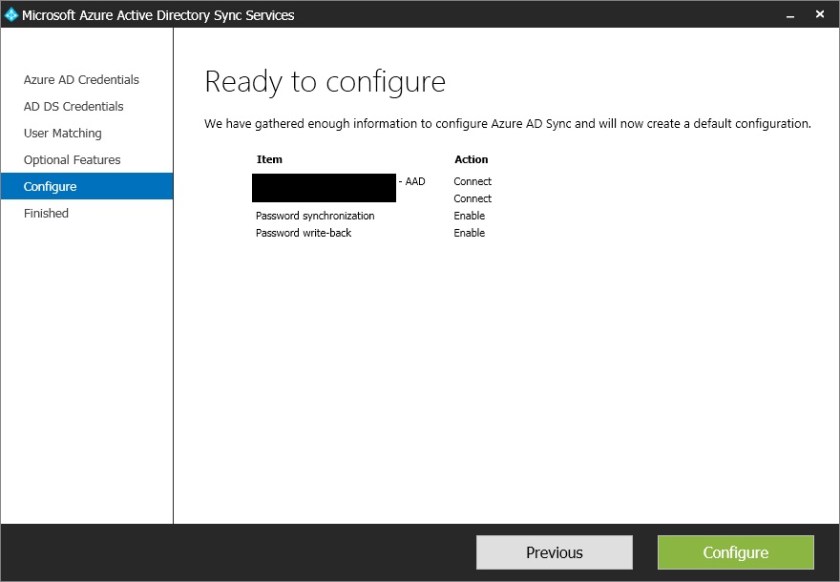Click the Enable action for Password write-back
840x582 pixels.
469,232
